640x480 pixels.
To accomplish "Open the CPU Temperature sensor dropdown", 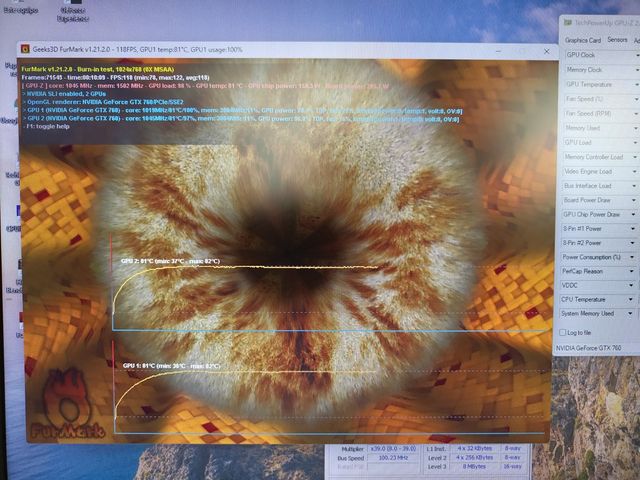I will tap(632, 299).
